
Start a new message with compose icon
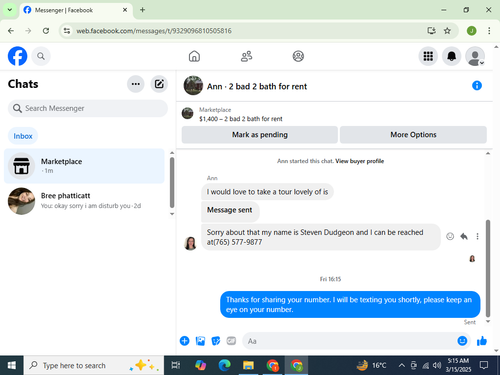pos(159,84)
